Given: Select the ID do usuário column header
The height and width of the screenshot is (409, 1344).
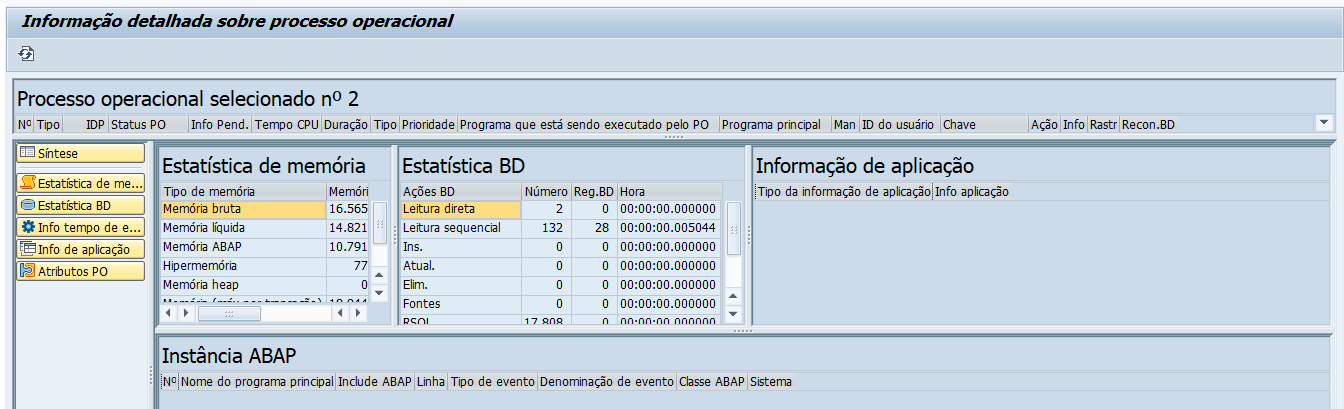Looking at the screenshot, I should pyautogui.click(x=899, y=125).
